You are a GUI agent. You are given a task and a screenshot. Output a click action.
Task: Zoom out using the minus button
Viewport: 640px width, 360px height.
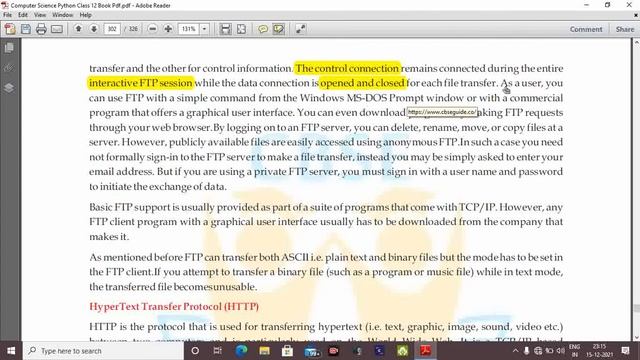click(x=152, y=29)
